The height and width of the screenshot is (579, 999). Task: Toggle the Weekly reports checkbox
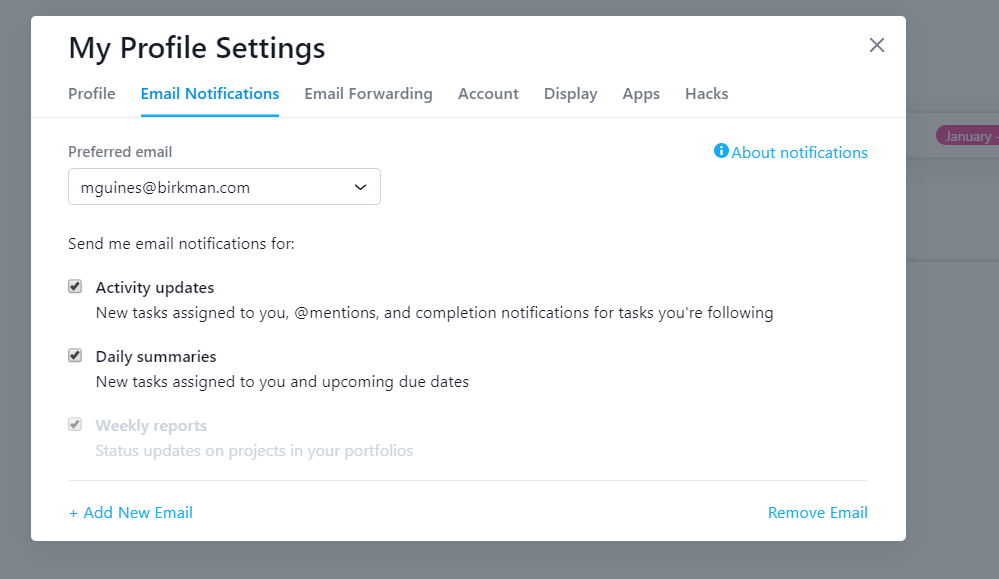(x=75, y=425)
